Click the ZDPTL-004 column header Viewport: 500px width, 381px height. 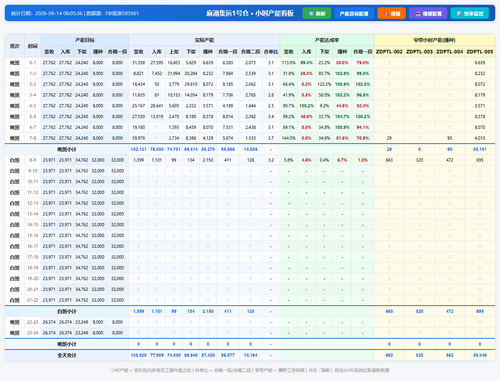[x=450, y=52]
